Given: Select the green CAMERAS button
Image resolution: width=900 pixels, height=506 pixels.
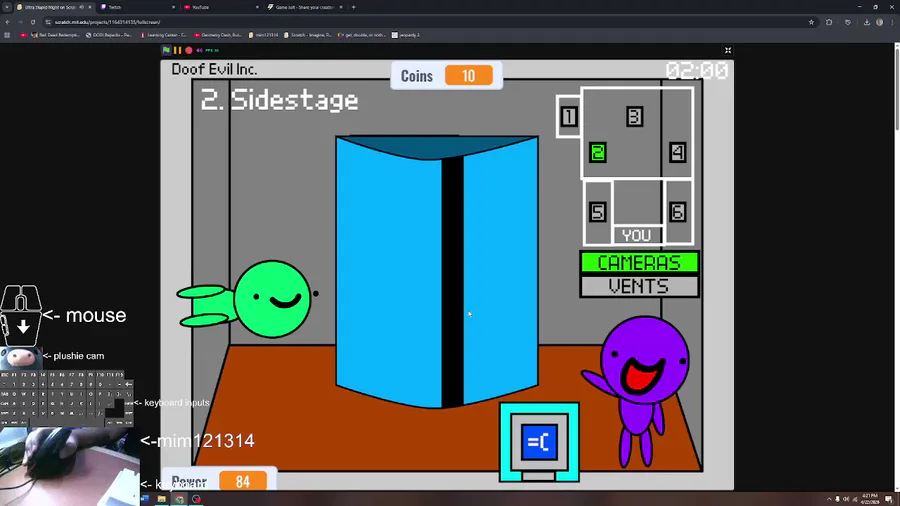Looking at the screenshot, I should coord(639,263).
